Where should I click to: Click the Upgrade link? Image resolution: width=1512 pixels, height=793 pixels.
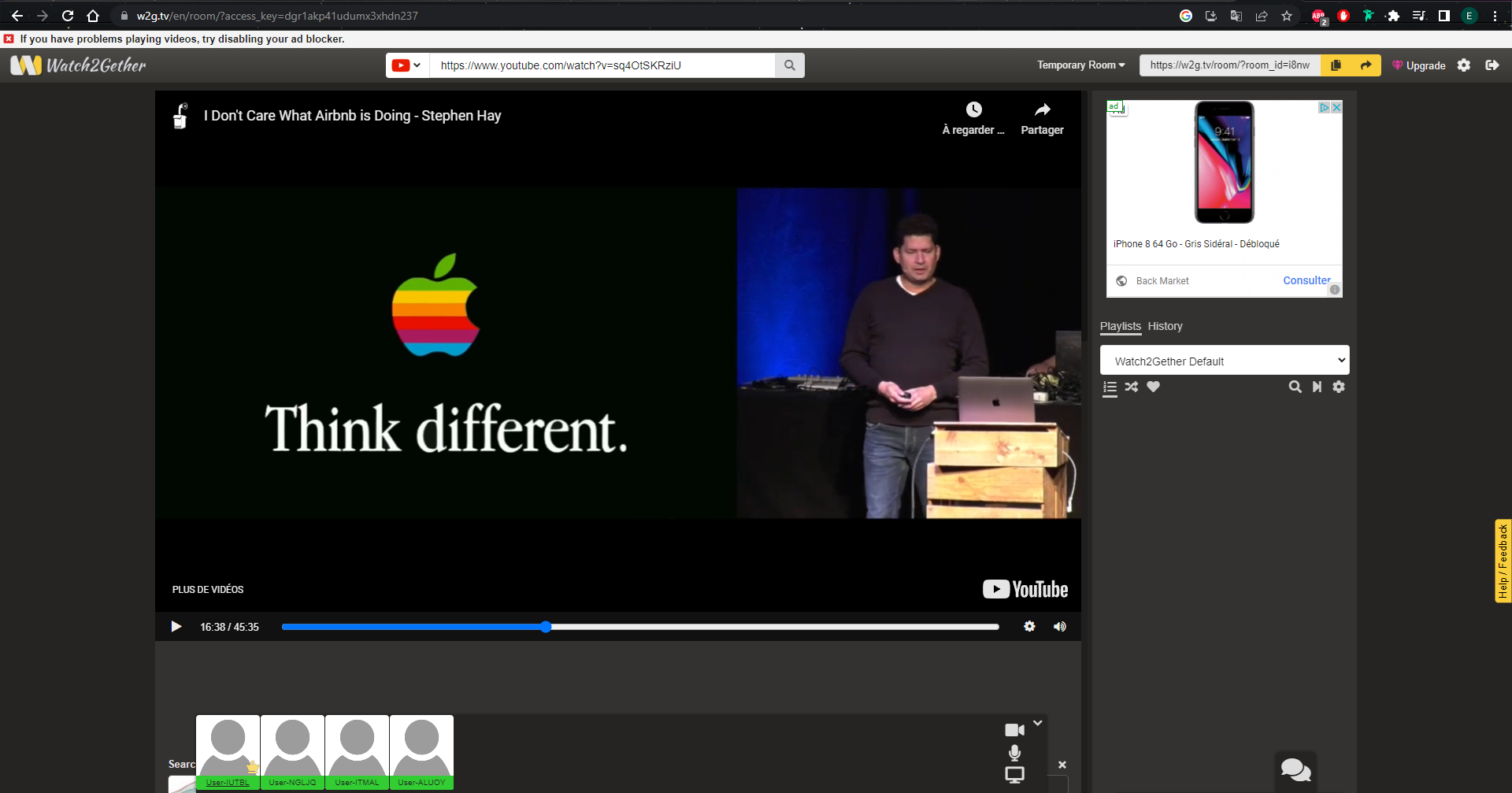tap(1418, 65)
